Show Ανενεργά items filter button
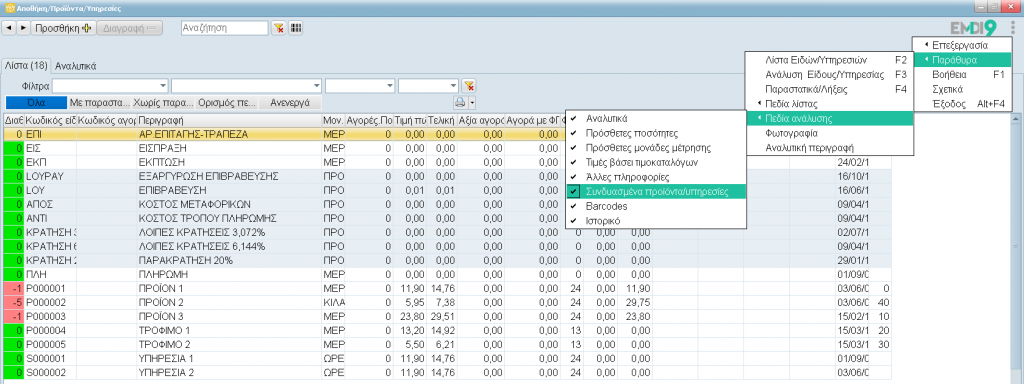 (289, 103)
